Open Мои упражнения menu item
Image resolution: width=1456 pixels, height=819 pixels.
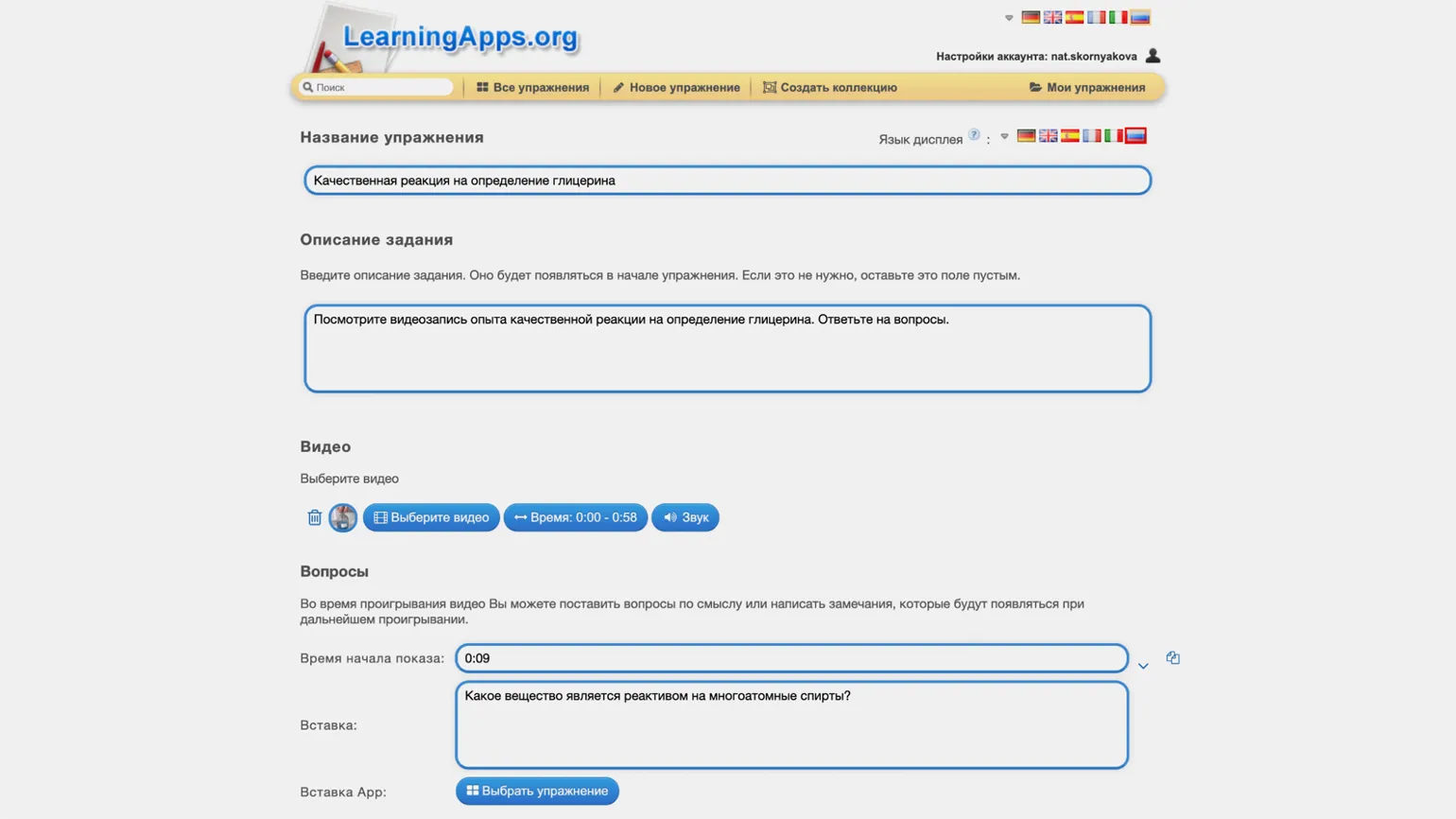point(1086,87)
